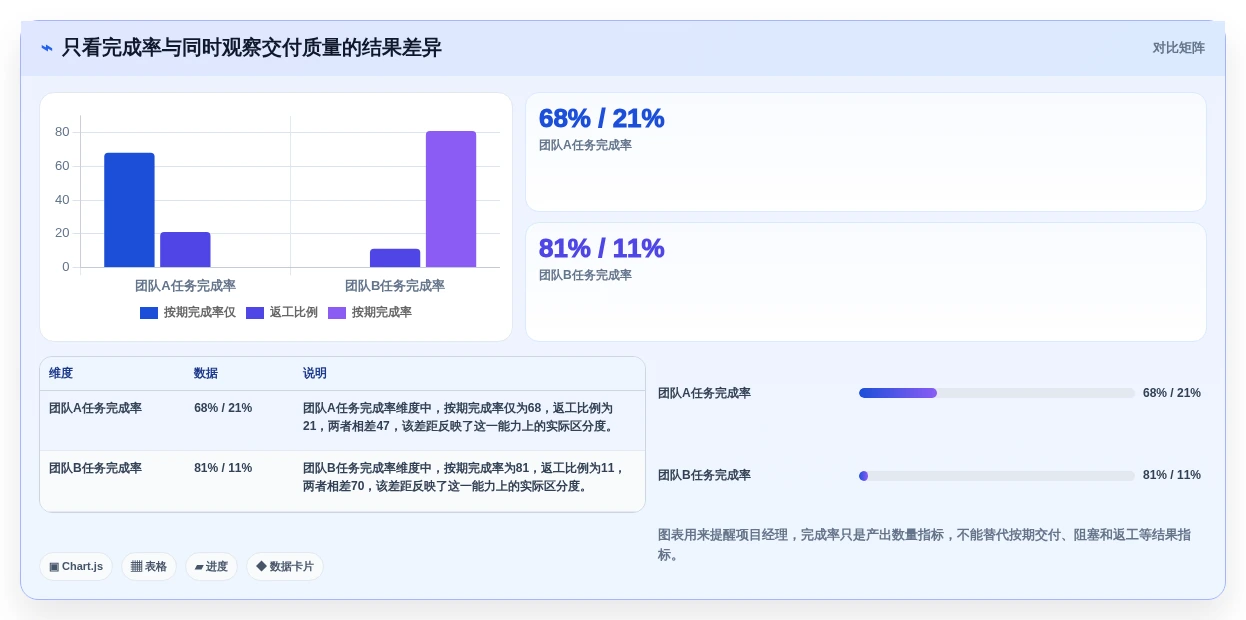
Task: Click the y-axis tick label 80
Action: tap(62, 132)
